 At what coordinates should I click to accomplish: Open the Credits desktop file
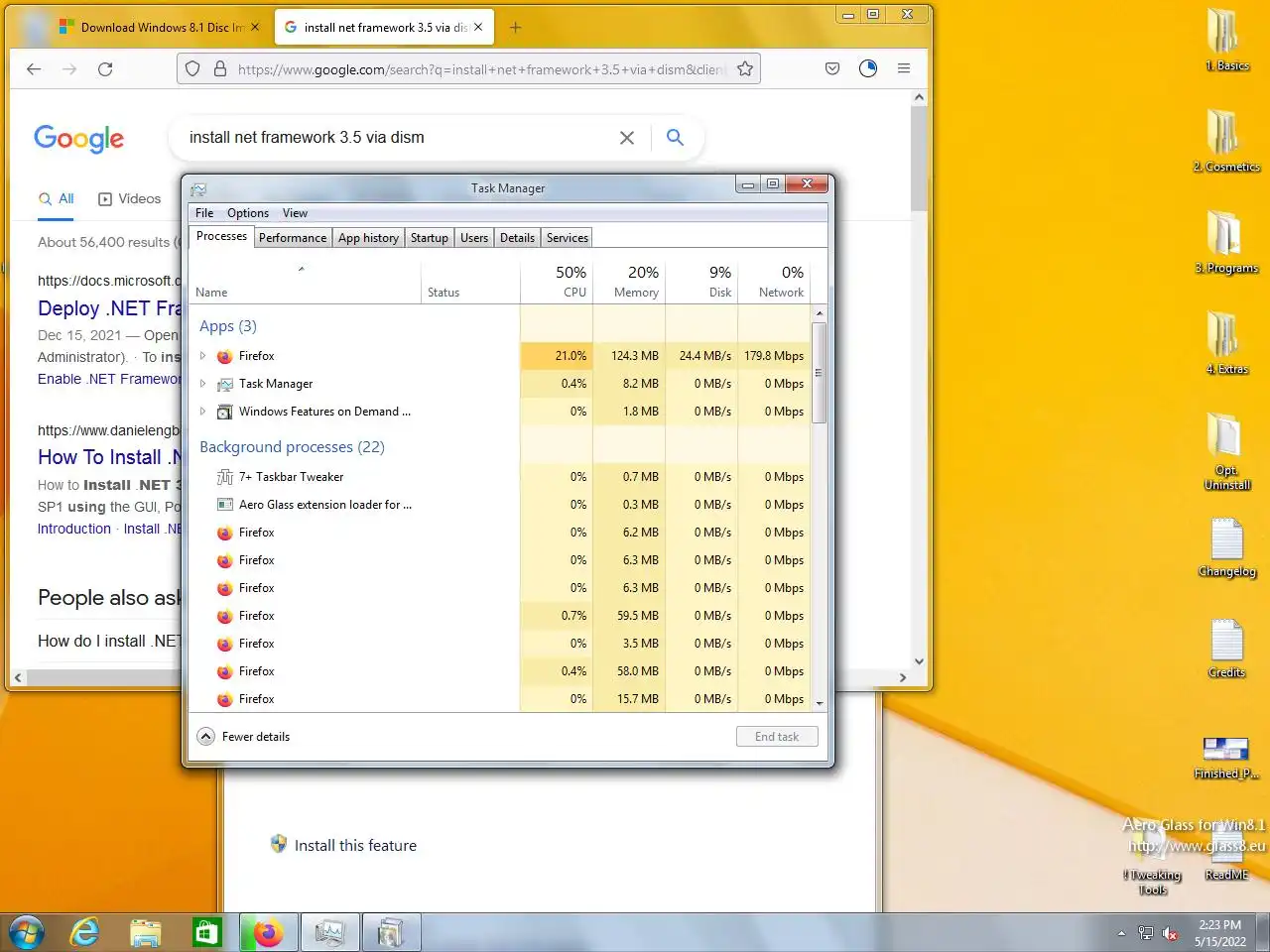tap(1226, 649)
